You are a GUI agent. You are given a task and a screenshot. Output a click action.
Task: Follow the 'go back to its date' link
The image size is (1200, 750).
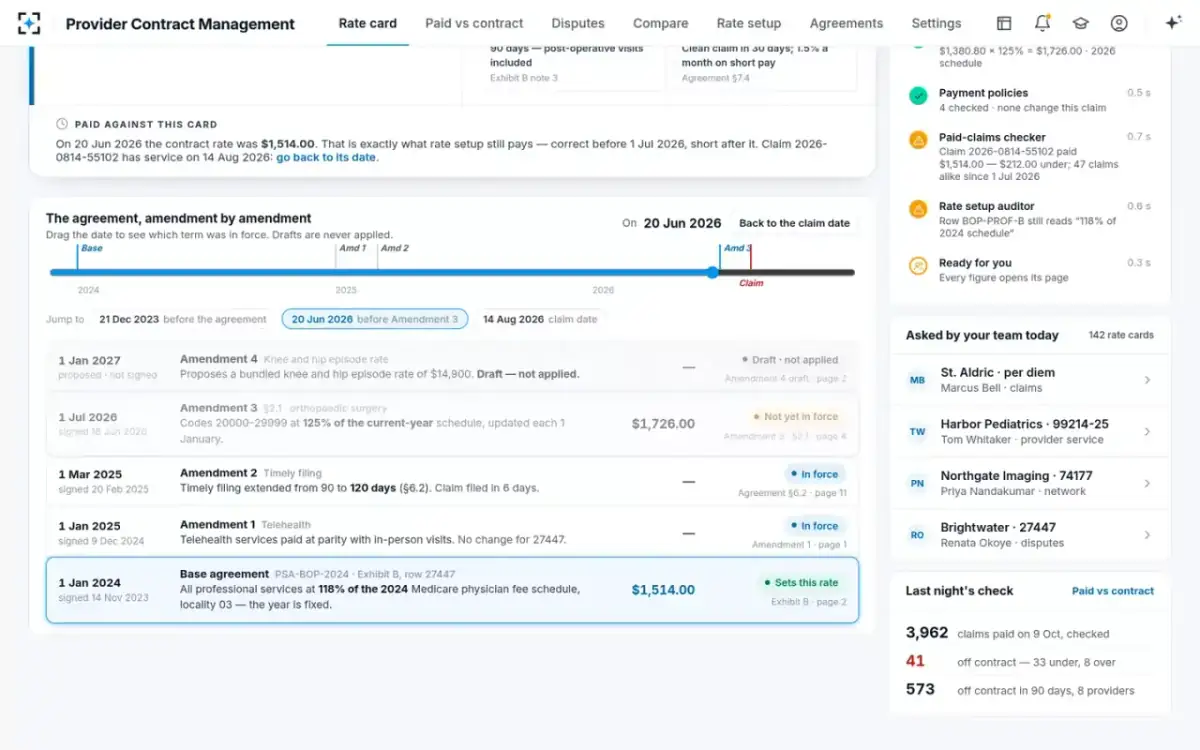coord(326,157)
